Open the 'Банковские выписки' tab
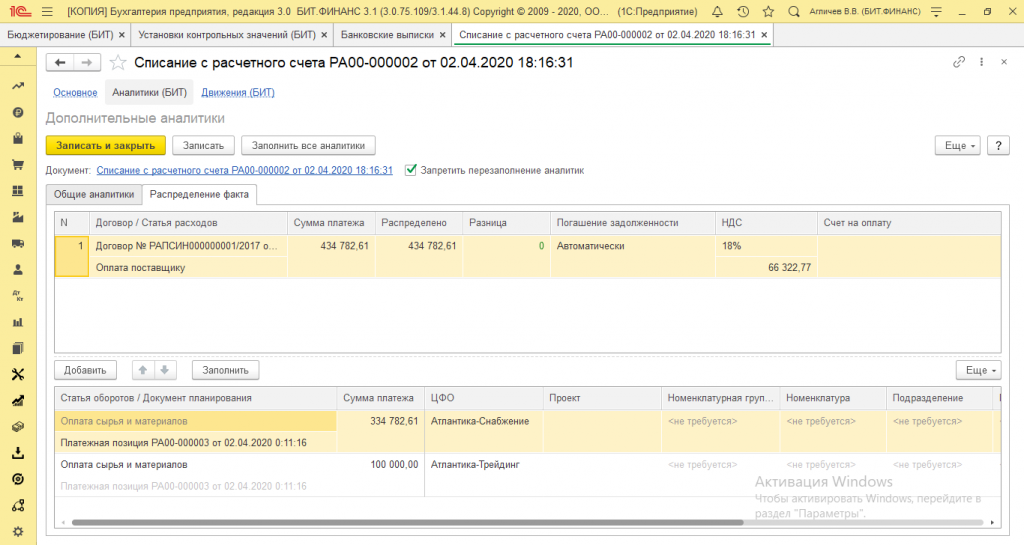 387,34
